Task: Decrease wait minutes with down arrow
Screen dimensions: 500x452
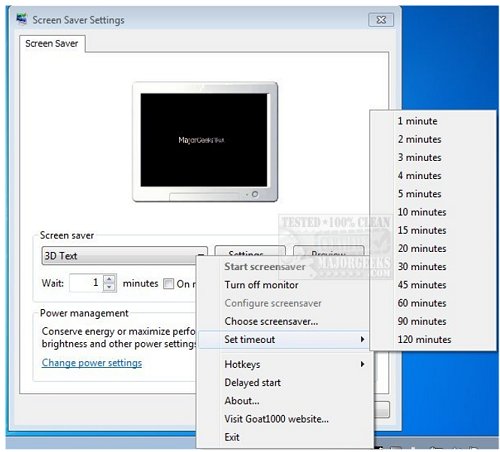Action: pyautogui.click(x=110, y=287)
